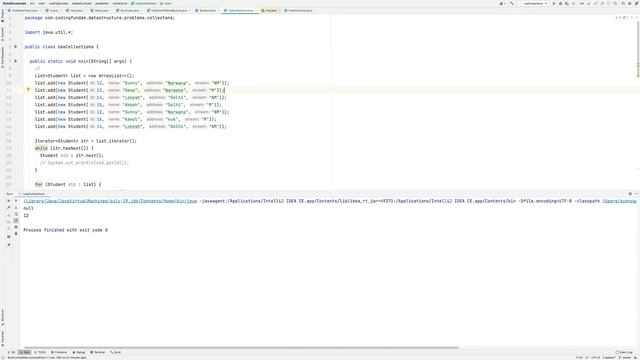
Task: Click the inspection warnings widget in editor corner
Action: (621, 18)
